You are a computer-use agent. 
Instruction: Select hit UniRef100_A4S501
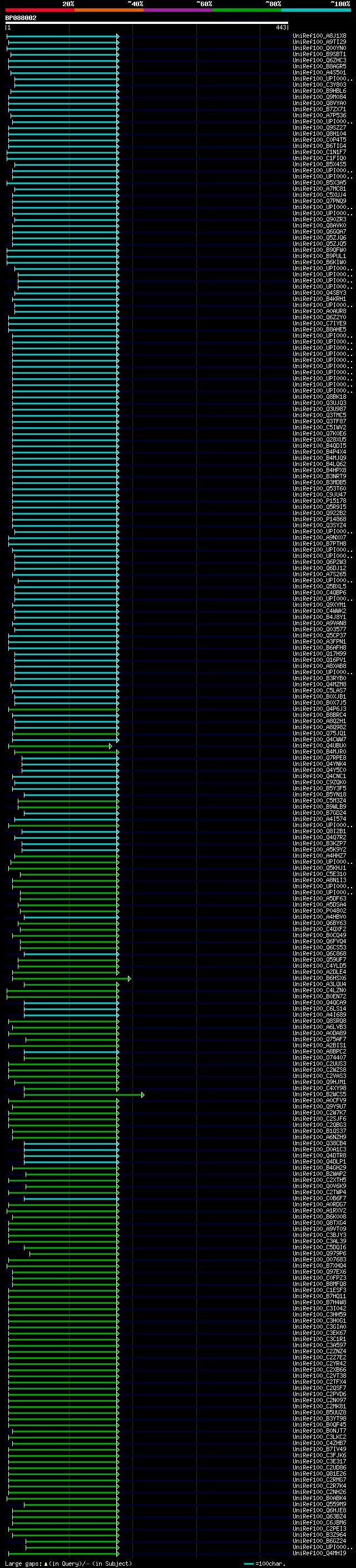319,72
